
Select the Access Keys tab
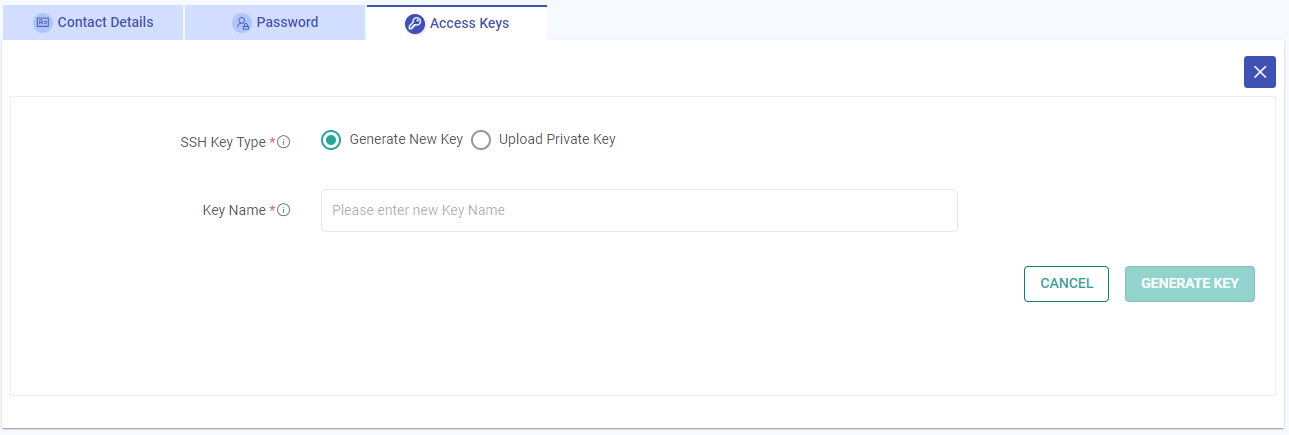pos(469,23)
